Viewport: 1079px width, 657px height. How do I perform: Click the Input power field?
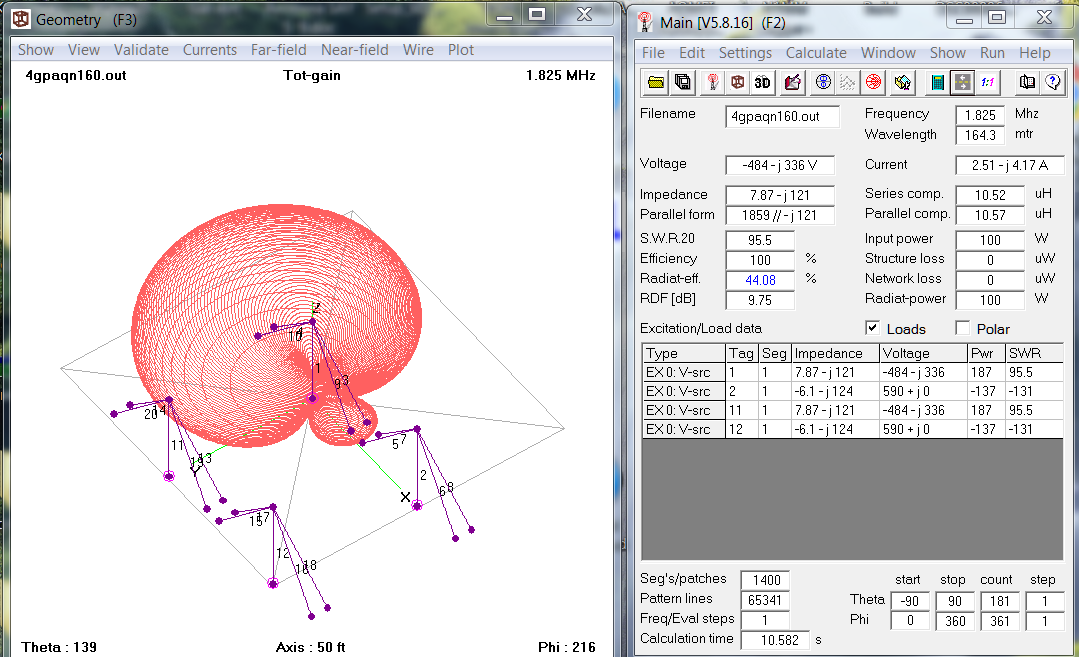point(990,240)
